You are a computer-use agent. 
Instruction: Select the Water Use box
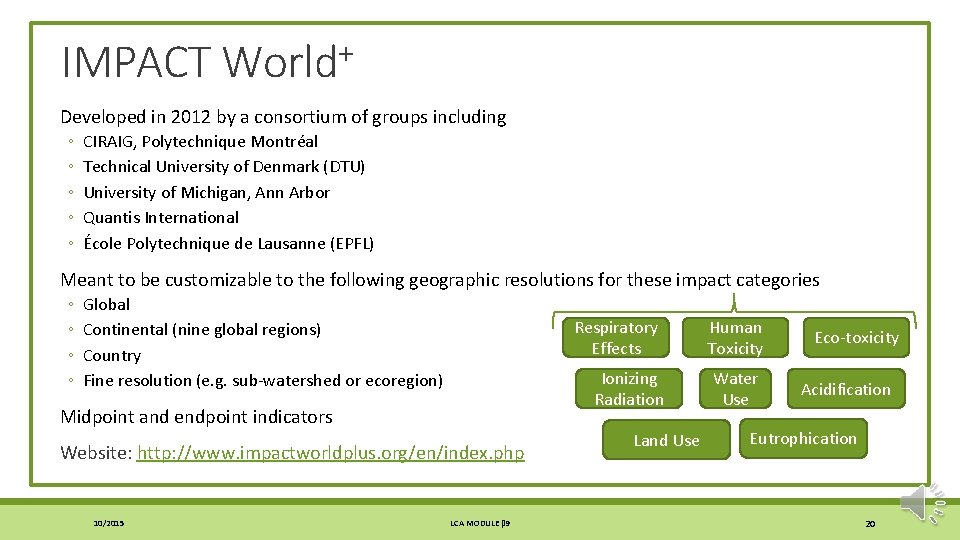coord(735,389)
